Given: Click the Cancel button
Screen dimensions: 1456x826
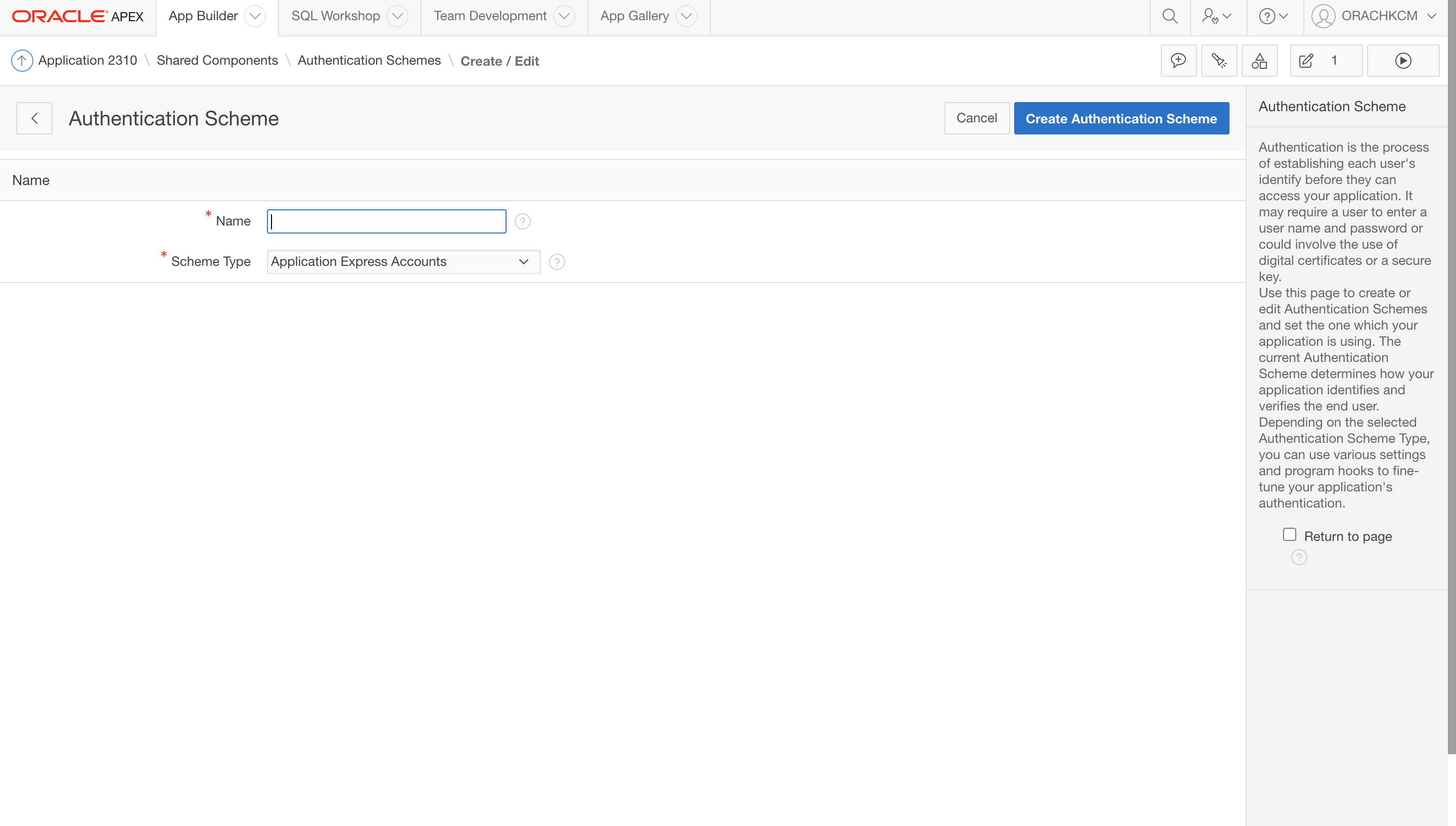Looking at the screenshot, I should pyautogui.click(x=976, y=118).
